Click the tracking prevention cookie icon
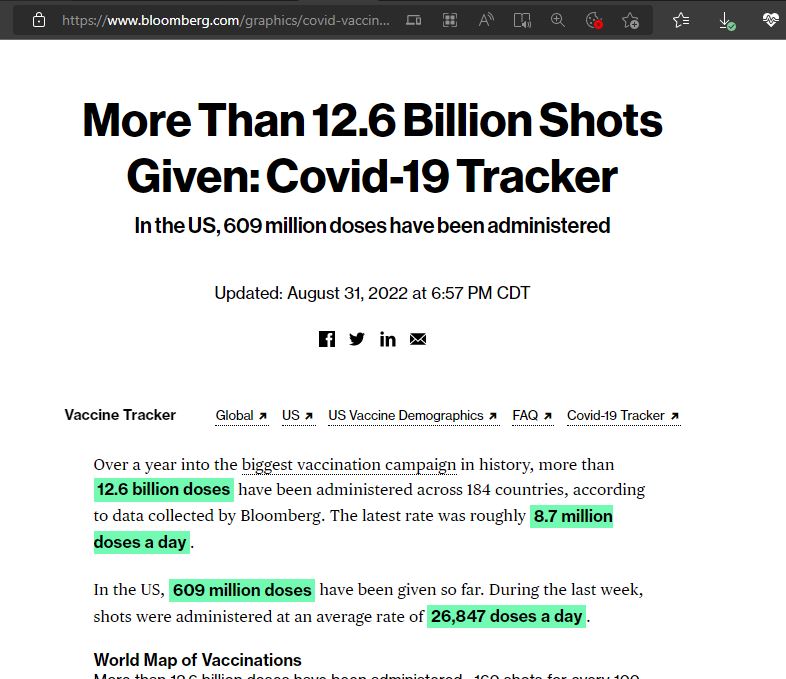786x679 pixels. (x=594, y=20)
